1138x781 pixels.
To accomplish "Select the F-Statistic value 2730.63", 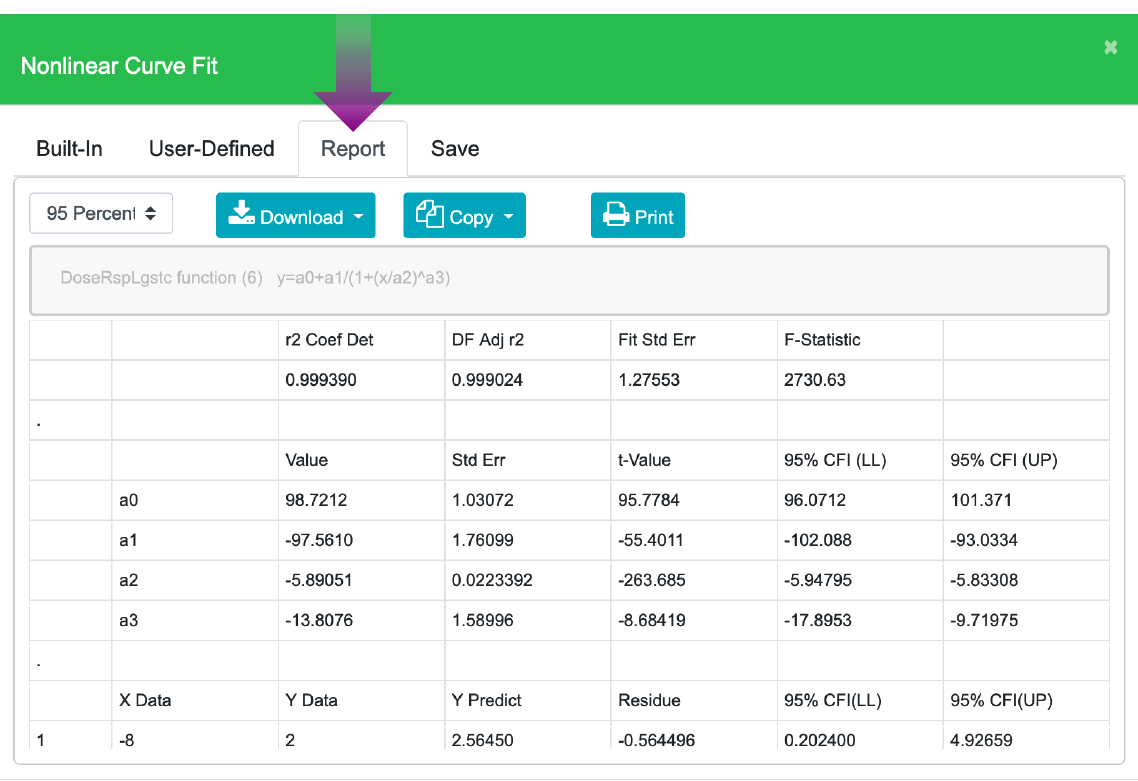I will pyautogui.click(x=816, y=380).
